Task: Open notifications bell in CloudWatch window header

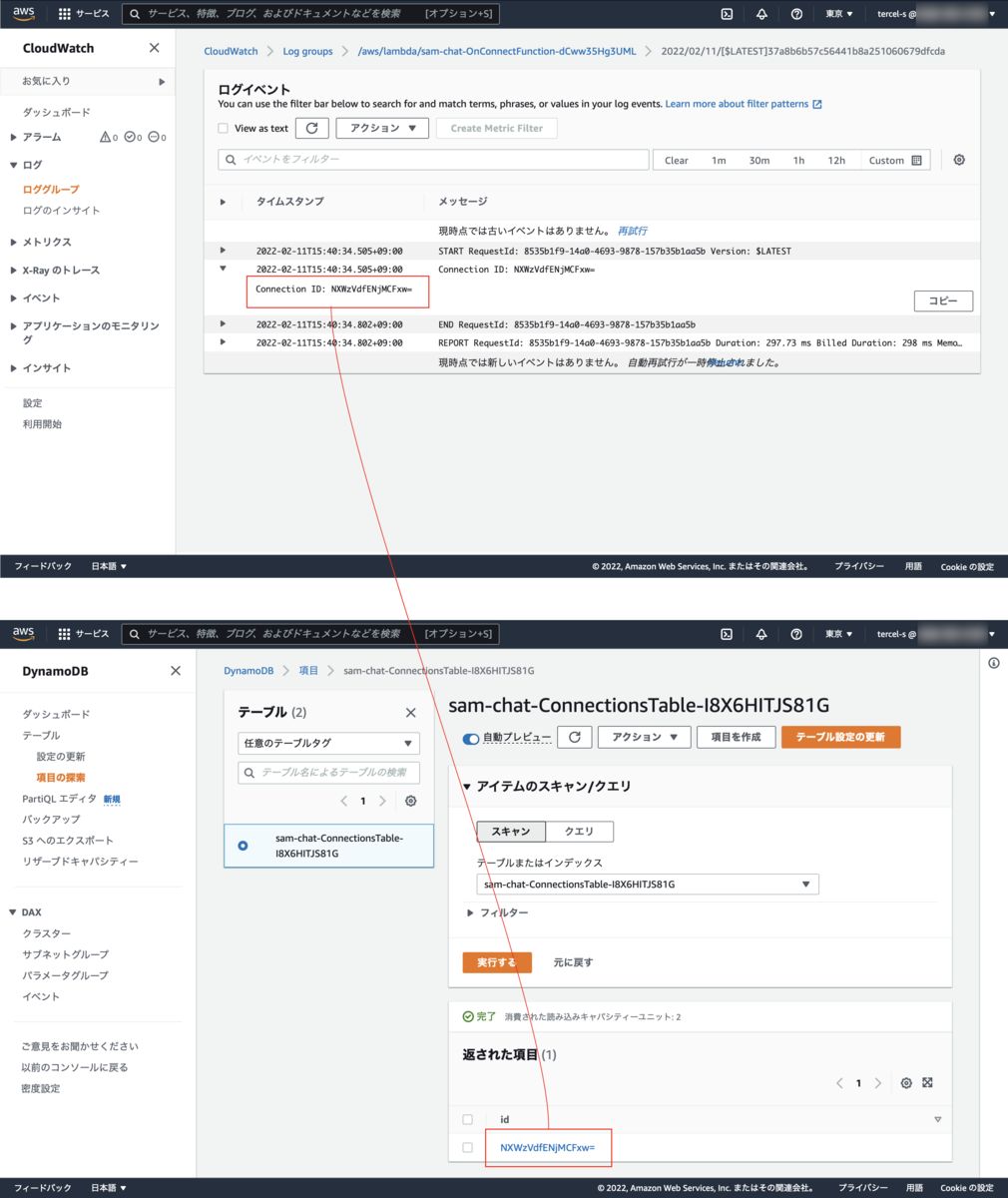Action: pyautogui.click(x=762, y=15)
